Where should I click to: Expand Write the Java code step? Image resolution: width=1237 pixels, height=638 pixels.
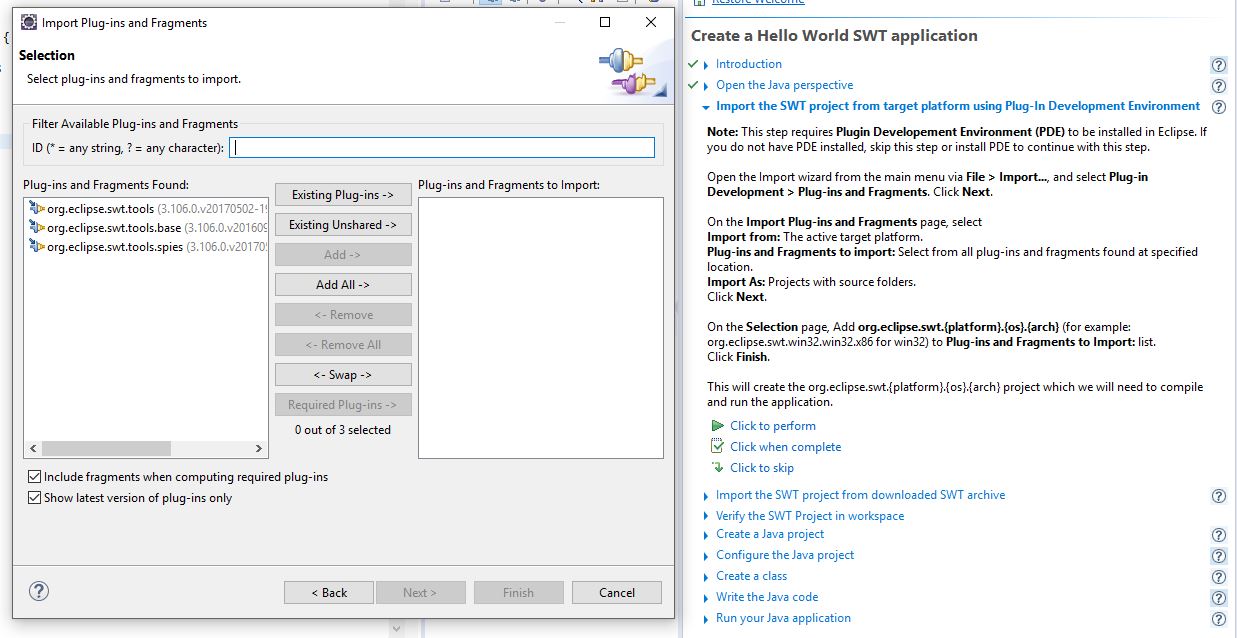pos(706,598)
